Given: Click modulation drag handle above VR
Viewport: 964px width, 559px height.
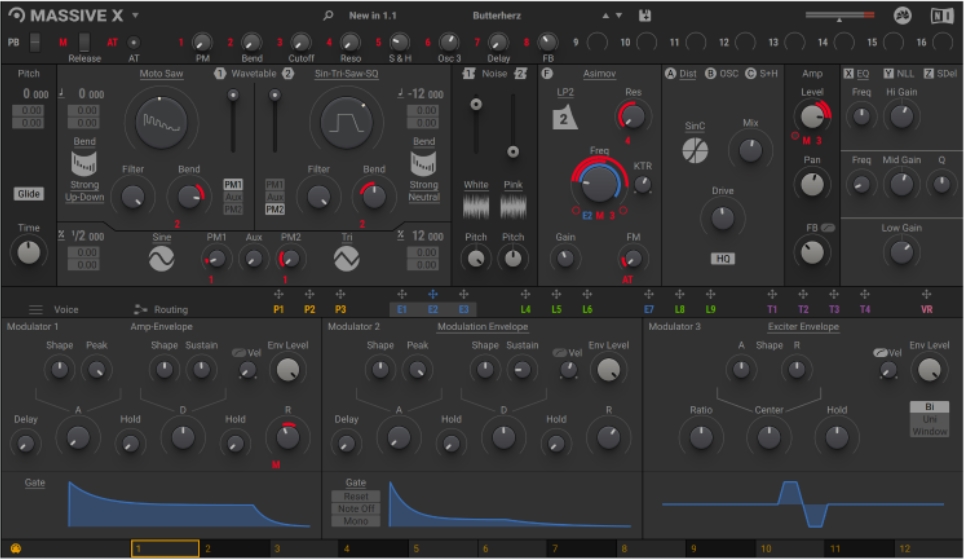Looking at the screenshot, I should (x=926, y=295).
